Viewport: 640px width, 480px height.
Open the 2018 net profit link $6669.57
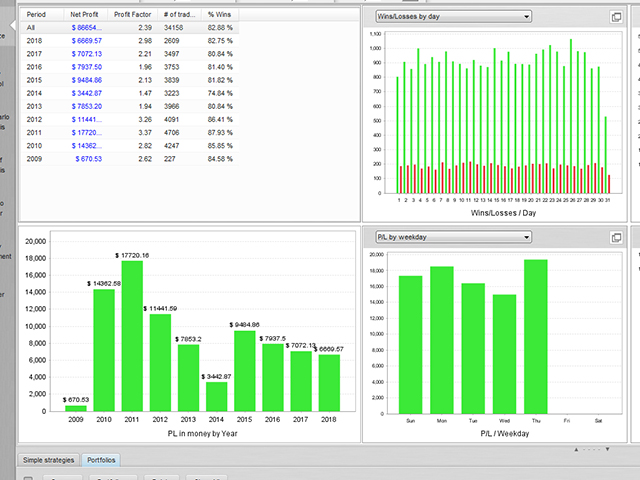(x=87, y=41)
